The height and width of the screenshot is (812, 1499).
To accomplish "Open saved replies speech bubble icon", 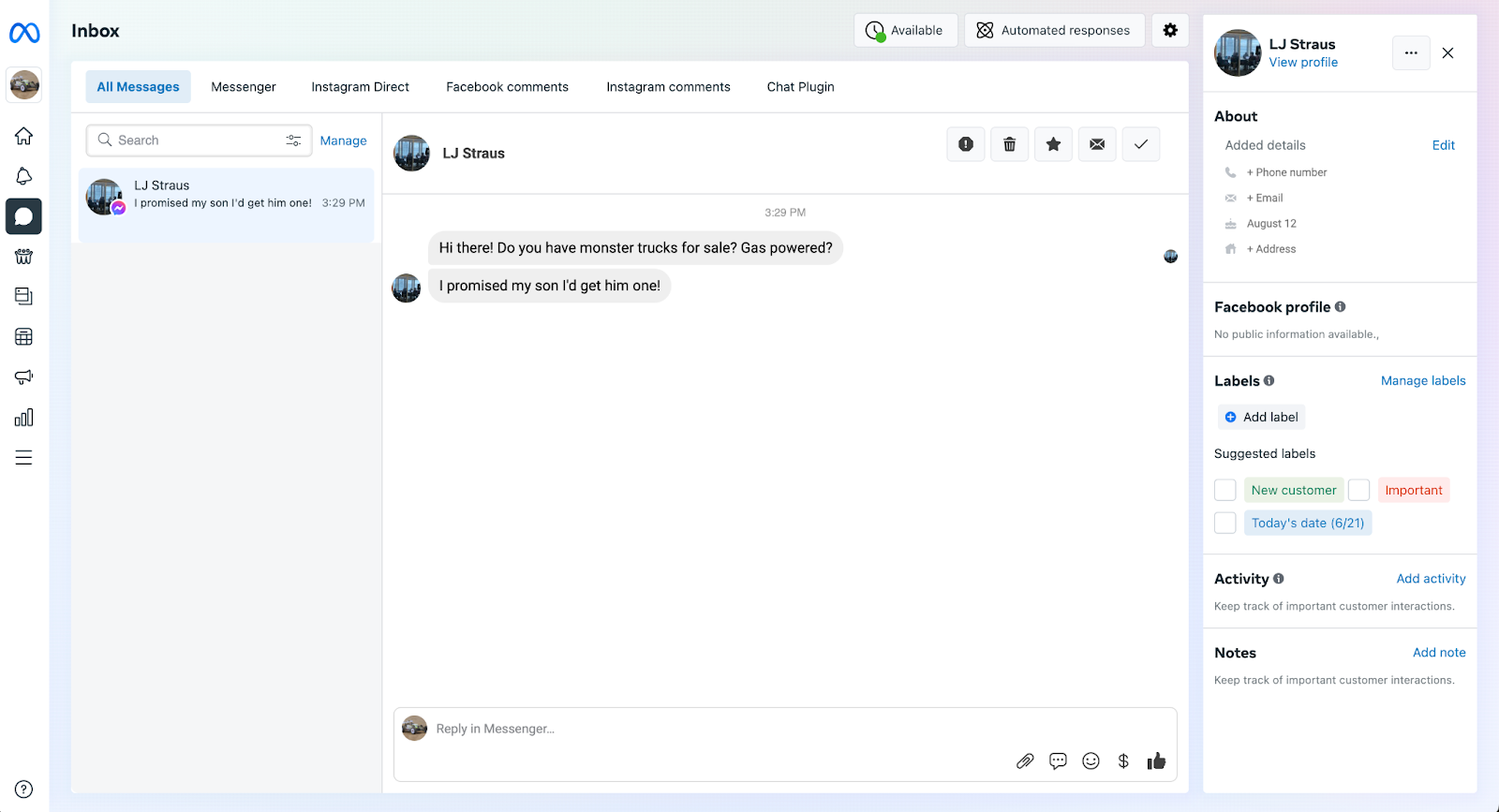I will (1058, 760).
